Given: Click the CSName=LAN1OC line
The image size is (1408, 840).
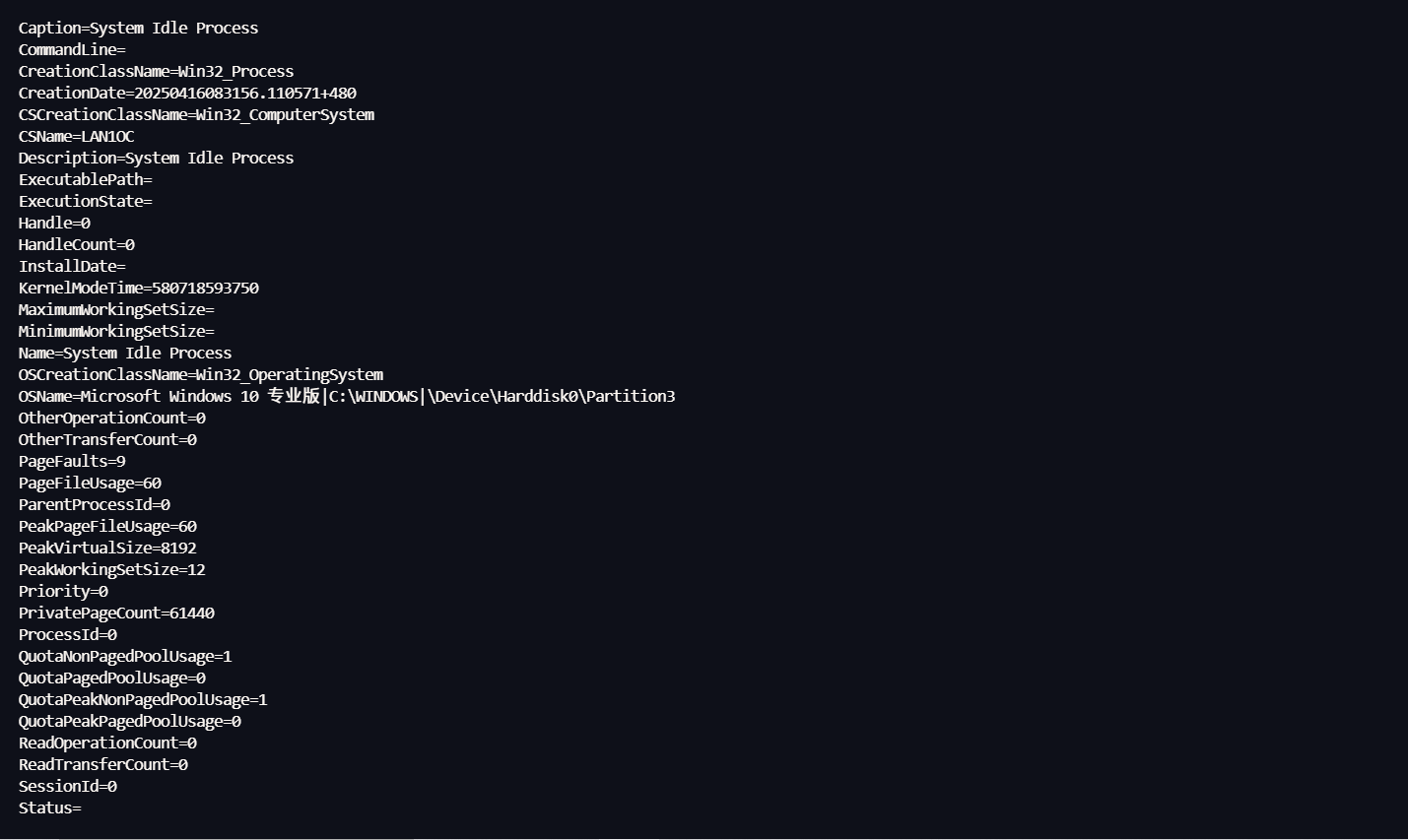Looking at the screenshot, I should [x=76, y=136].
